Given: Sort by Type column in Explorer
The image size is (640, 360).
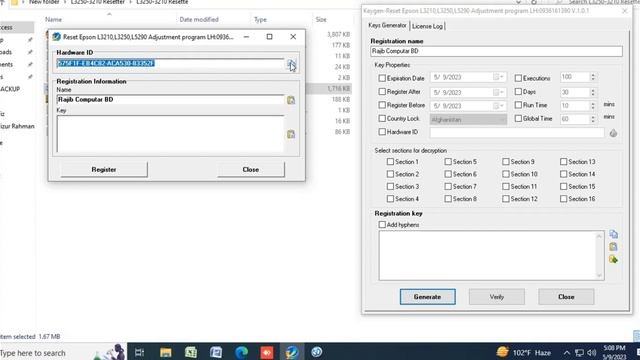Looking at the screenshot, I should tap(260, 19).
